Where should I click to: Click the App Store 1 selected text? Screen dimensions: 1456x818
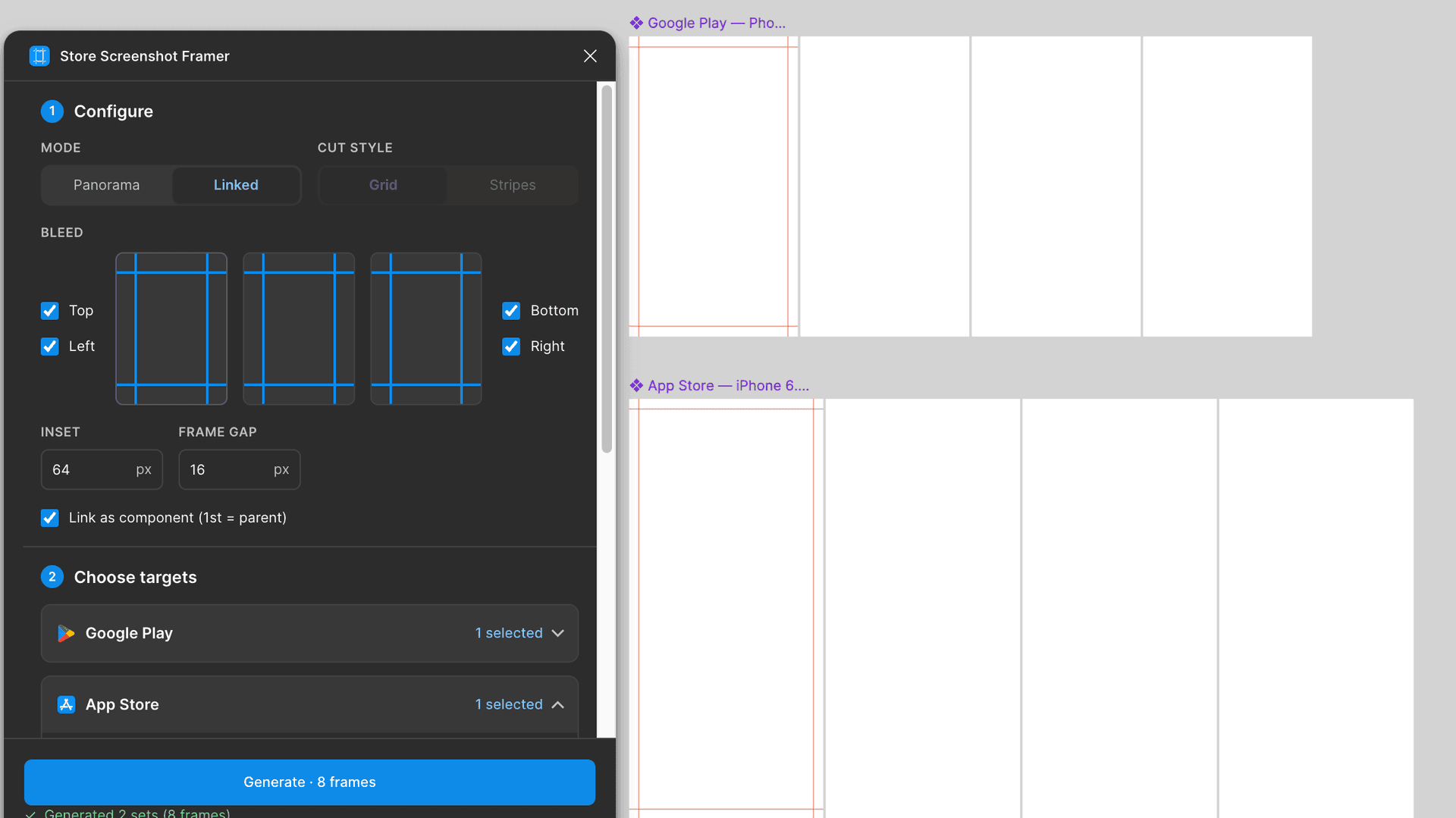[x=509, y=704]
